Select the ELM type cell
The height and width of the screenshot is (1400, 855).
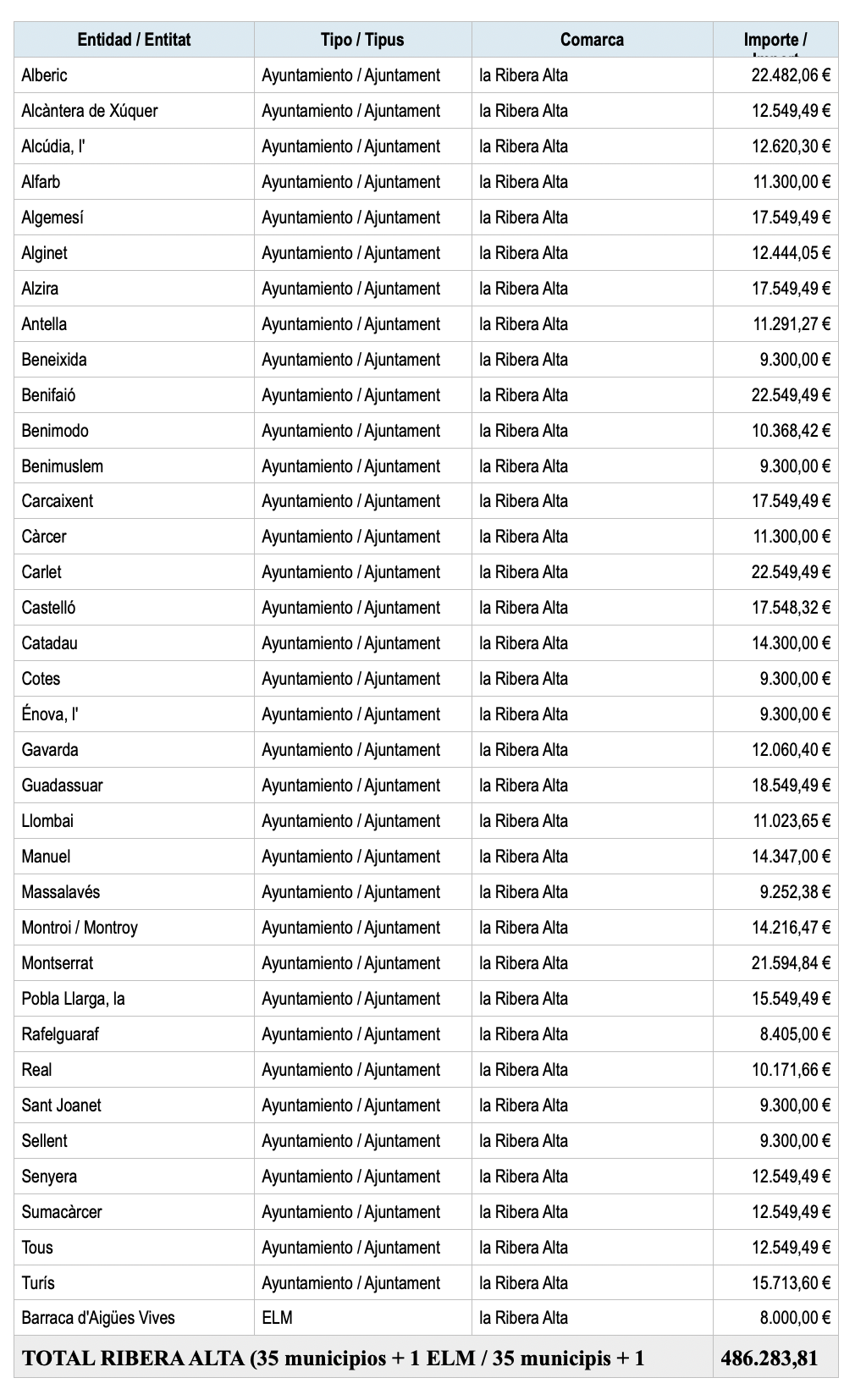(x=362, y=1318)
